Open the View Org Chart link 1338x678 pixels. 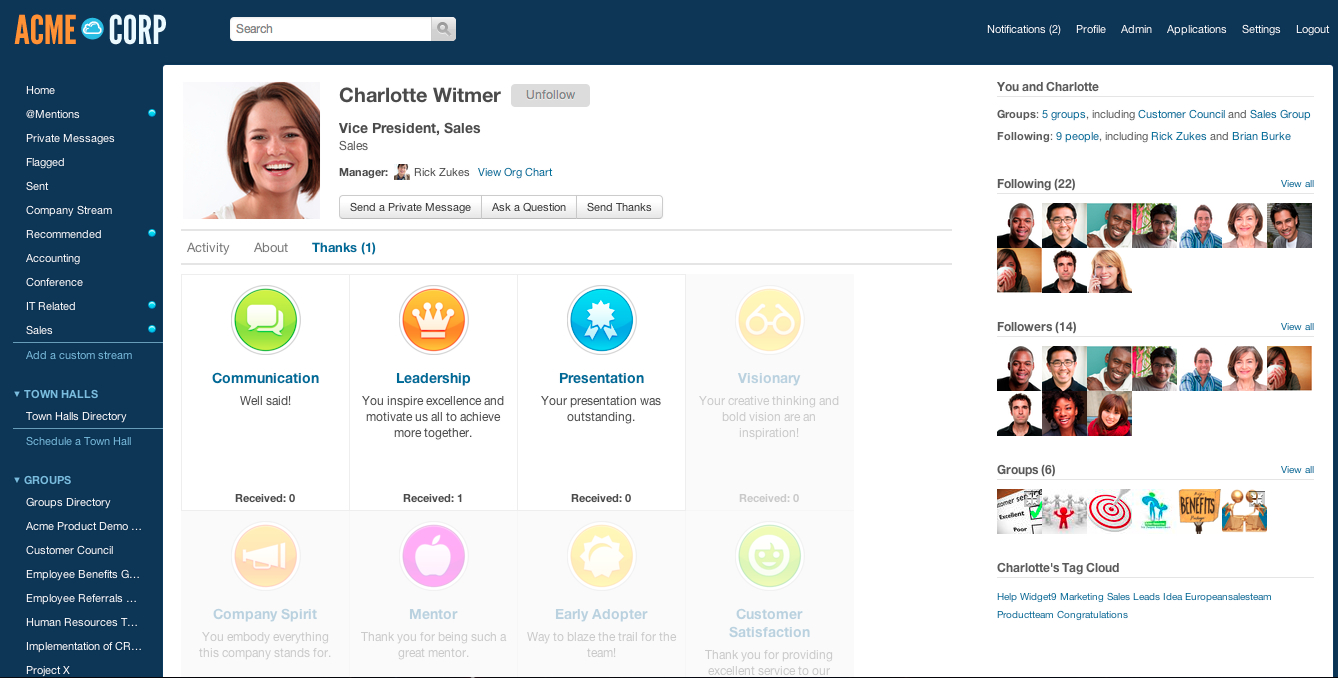click(x=515, y=172)
